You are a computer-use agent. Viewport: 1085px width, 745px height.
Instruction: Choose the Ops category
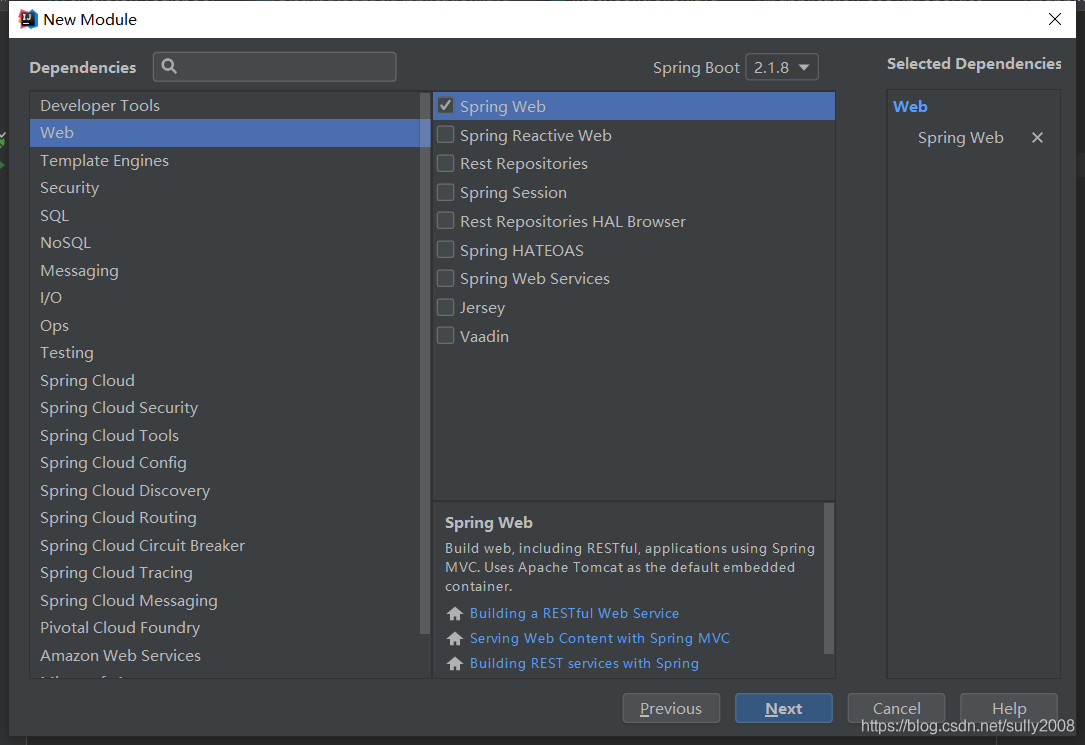click(x=226, y=325)
